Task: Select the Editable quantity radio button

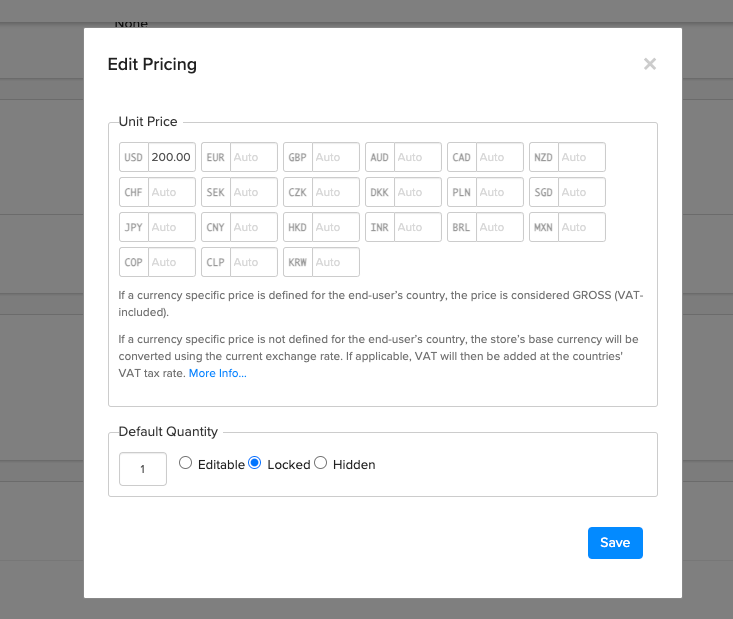Action: [186, 463]
